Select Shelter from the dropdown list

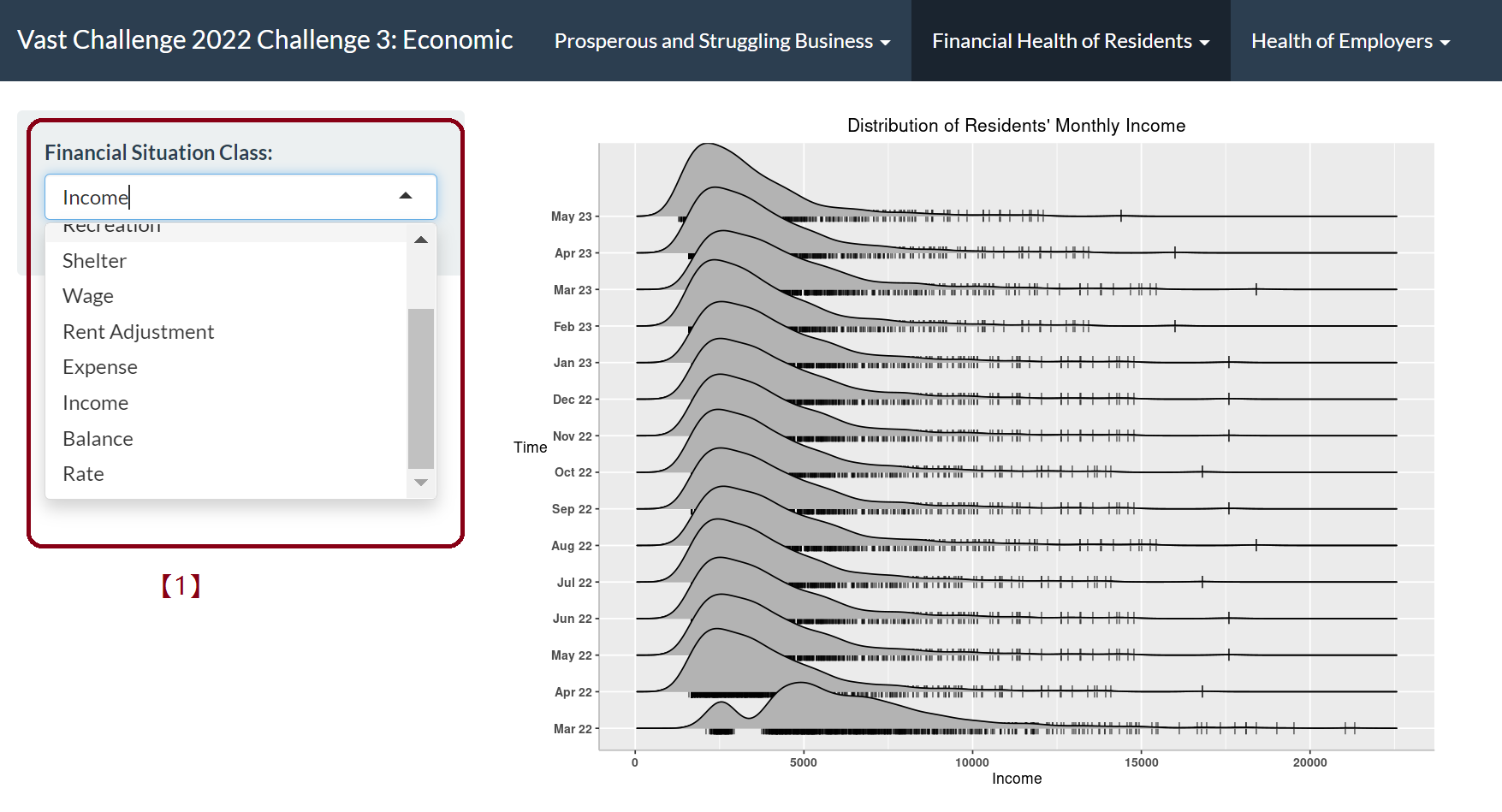pos(95,261)
